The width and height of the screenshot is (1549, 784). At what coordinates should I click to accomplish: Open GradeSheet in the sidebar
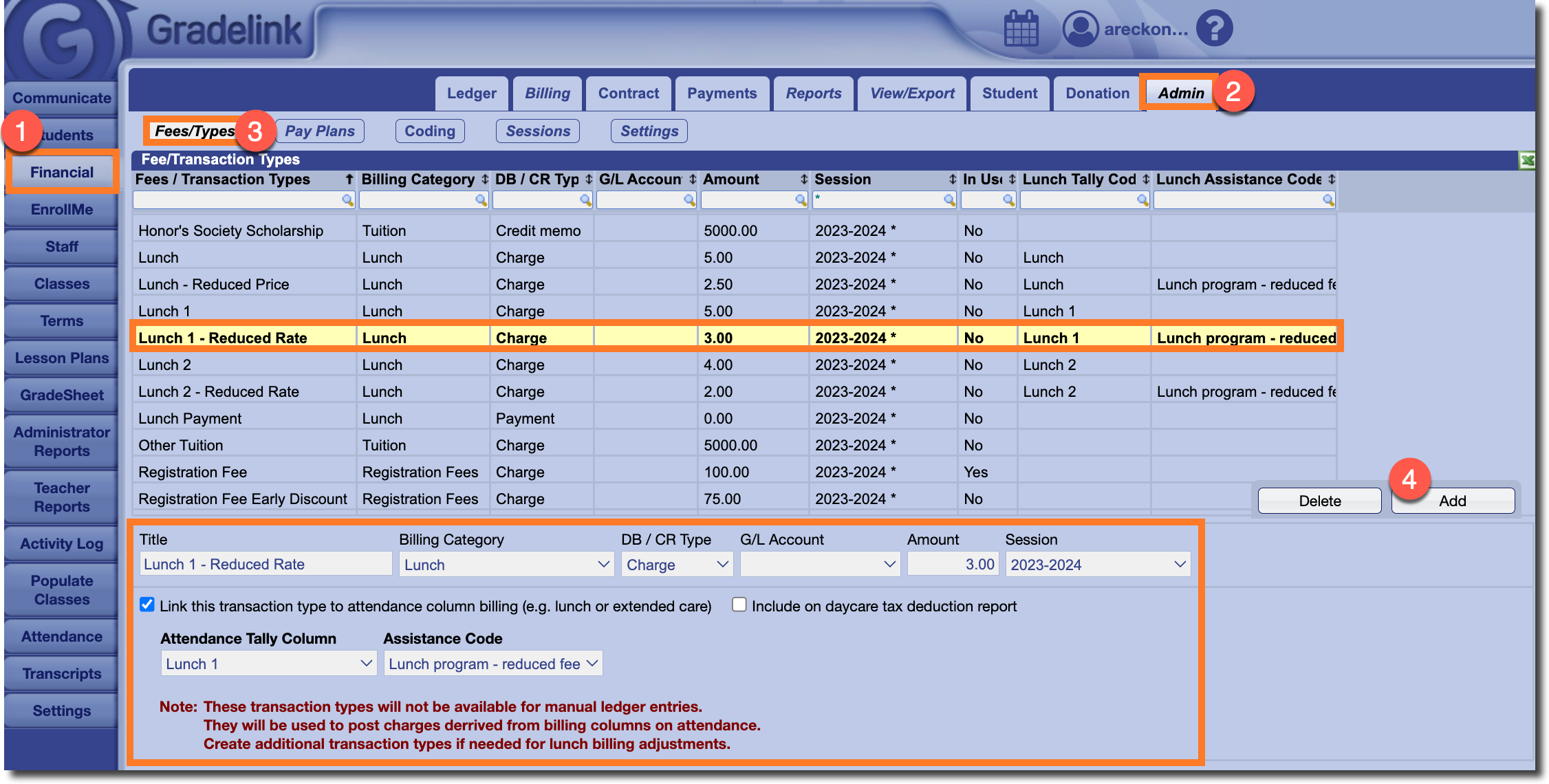click(x=62, y=395)
